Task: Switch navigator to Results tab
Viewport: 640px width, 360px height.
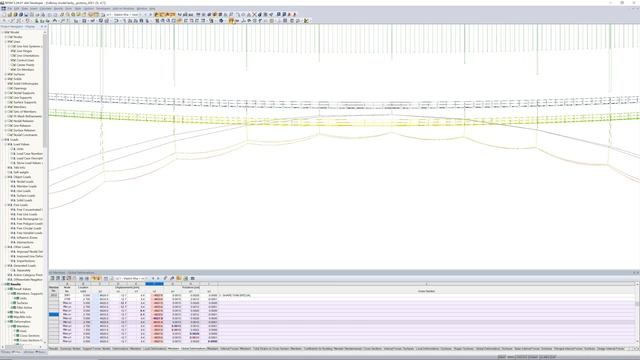Action: click(x=41, y=352)
